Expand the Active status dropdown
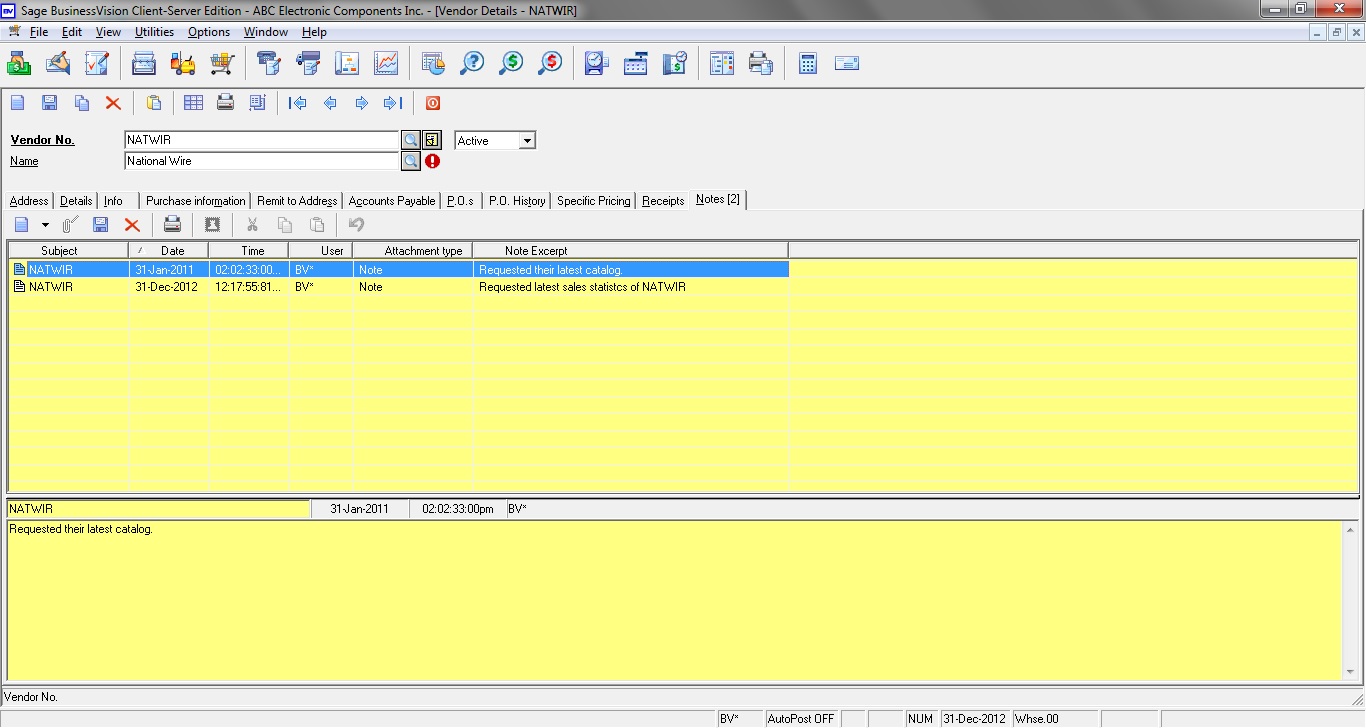Screen dimensions: 1366x728 coord(527,141)
